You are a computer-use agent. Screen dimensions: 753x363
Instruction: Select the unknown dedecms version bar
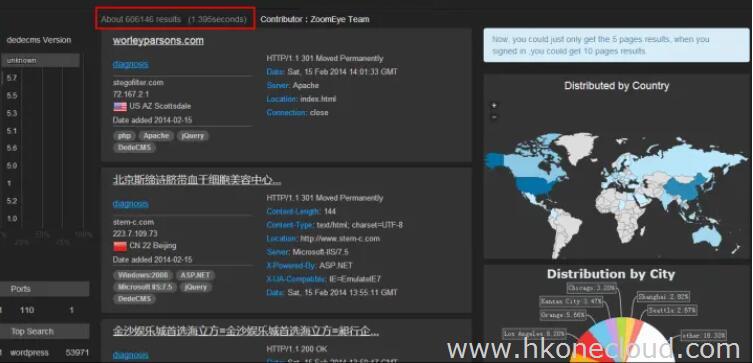click(x=41, y=60)
